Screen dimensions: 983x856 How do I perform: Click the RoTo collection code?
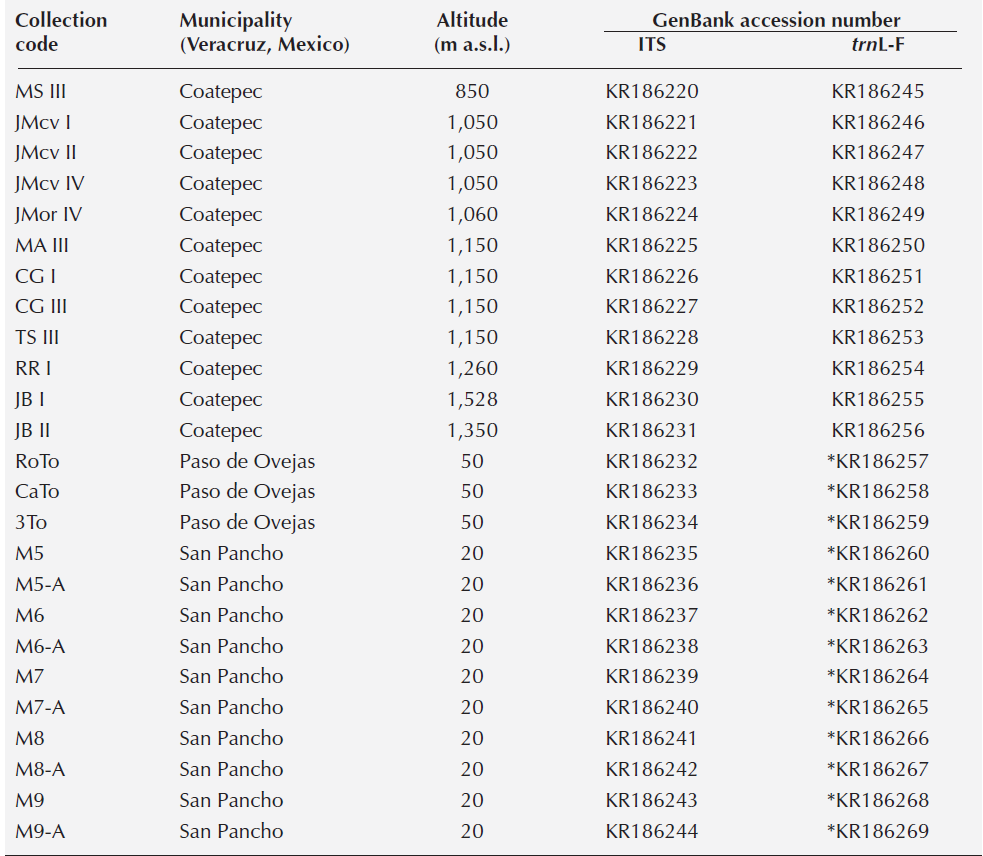pyautogui.click(x=39, y=462)
